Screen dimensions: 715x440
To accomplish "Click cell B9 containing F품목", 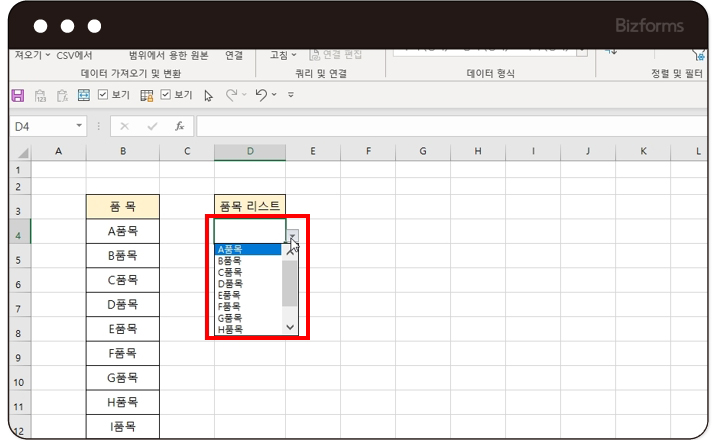I will click(x=123, y=353).
